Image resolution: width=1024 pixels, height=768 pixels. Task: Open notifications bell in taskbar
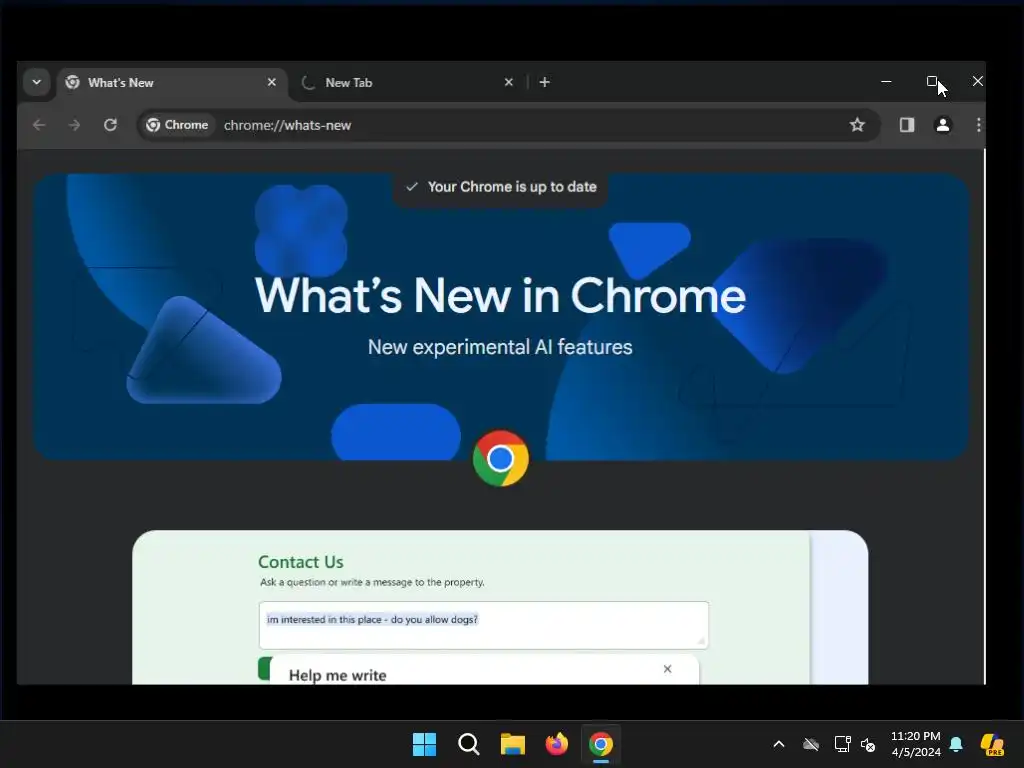click(x=956, y=744)
